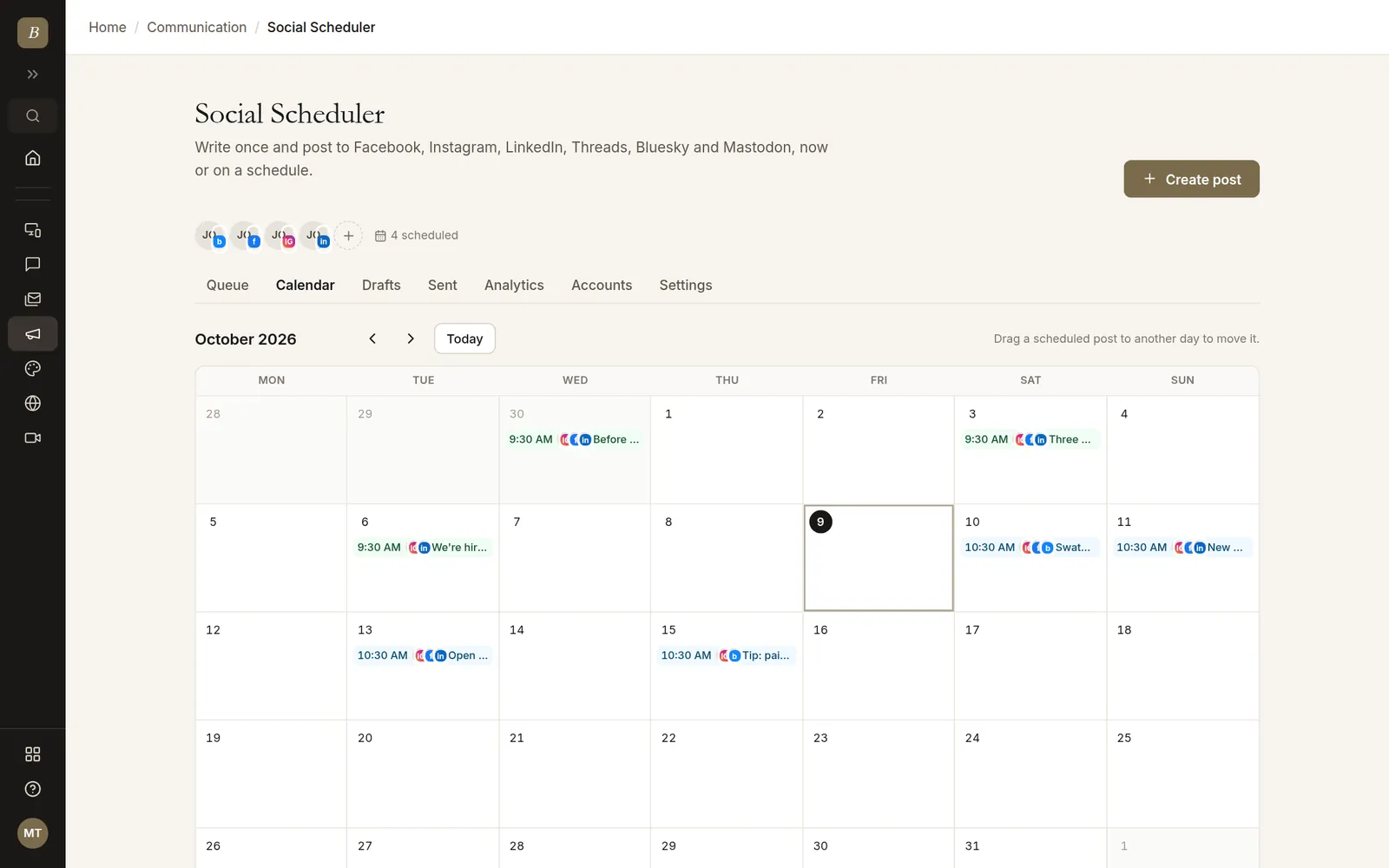Select October 2 calendar cell
The height and width of the screenshot is (868, 1389).
coord(879,450)
